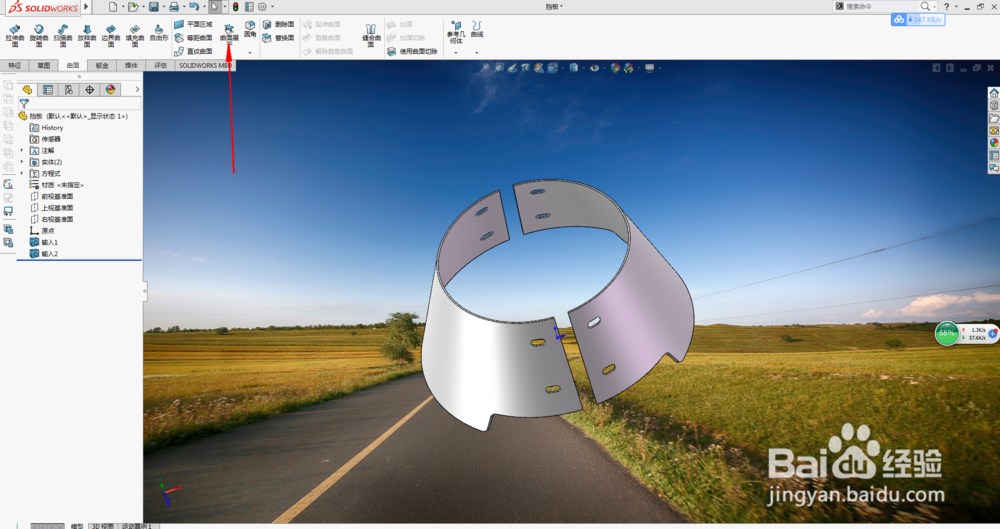Click the Print icon

tap(174, 7)
